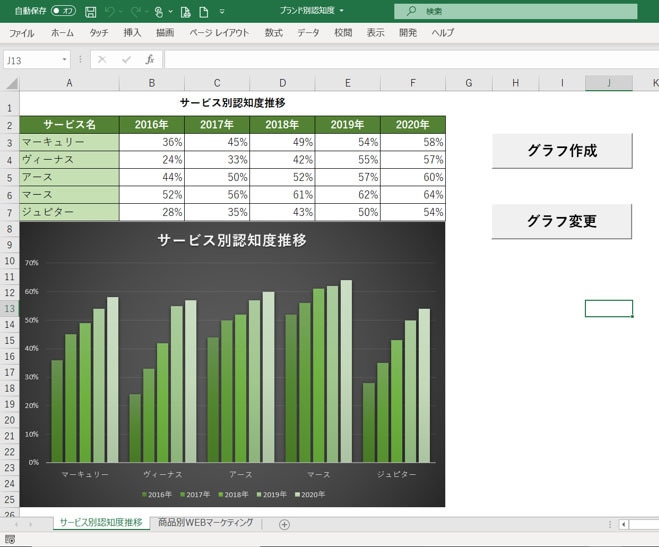Switch to the 数式 ribbon tab
The image size is (659, 547).
(x=274, y=33)
